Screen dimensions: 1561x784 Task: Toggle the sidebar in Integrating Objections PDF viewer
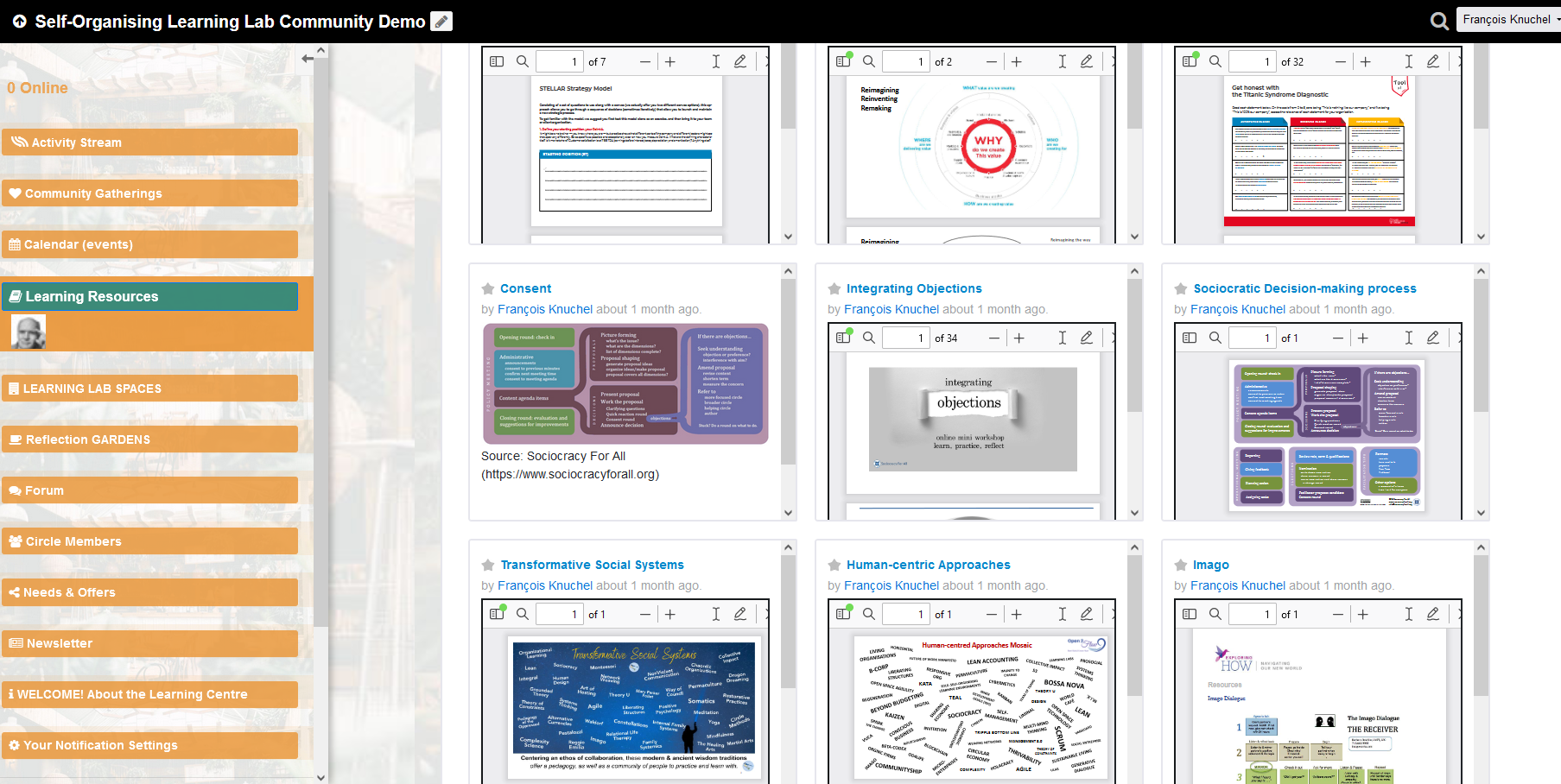coord(843,338)
